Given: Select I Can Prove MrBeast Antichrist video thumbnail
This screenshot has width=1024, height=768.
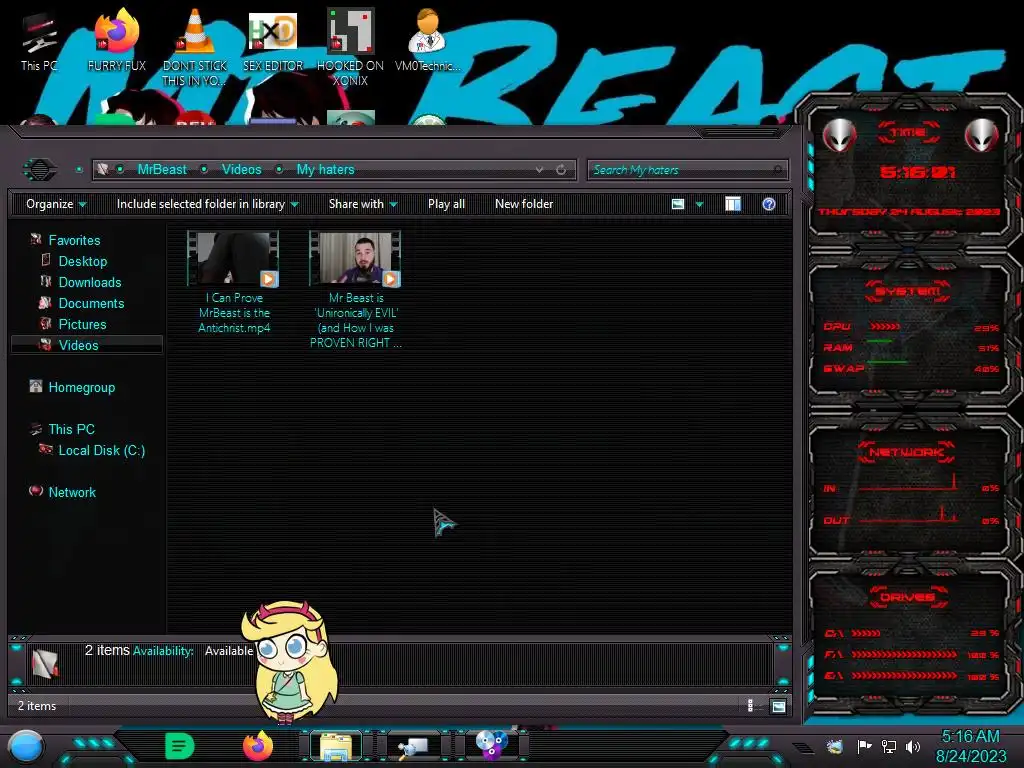Looking at the screenshot, I should 233,259.
